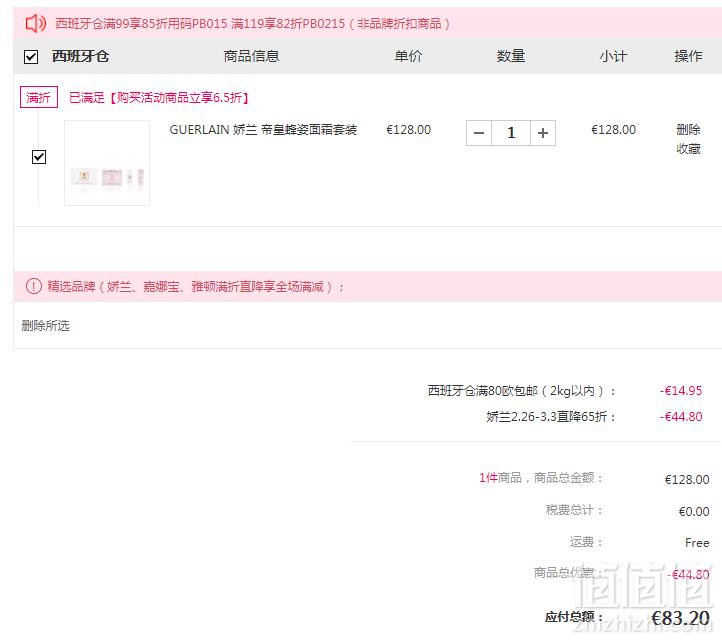Open the Guerlain cream set product thumbnail
The image size is (722, 641).
107,163
